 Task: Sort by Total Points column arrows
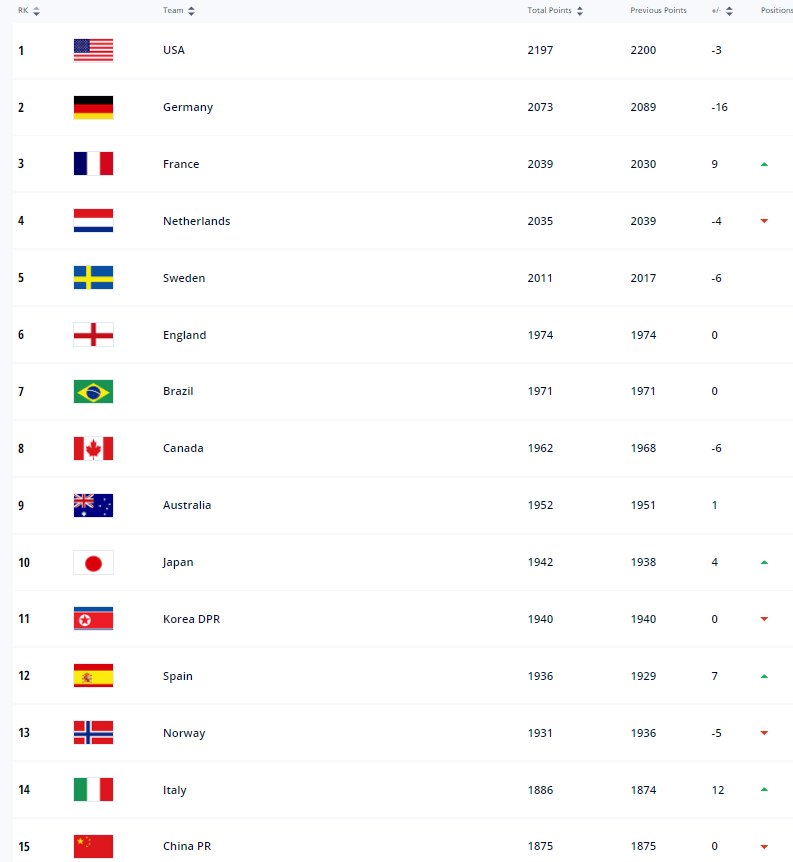(580, 11)
